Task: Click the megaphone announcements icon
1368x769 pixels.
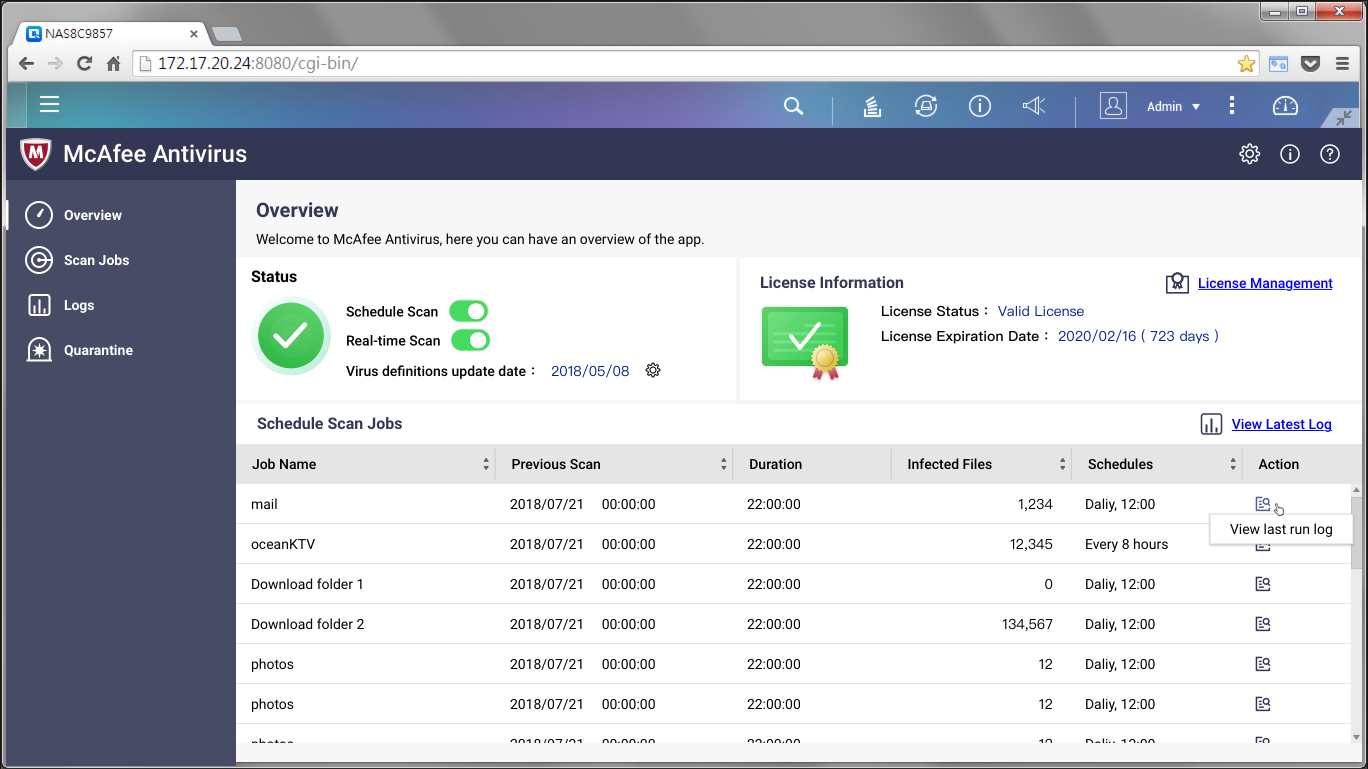Action: point(1034,106)
